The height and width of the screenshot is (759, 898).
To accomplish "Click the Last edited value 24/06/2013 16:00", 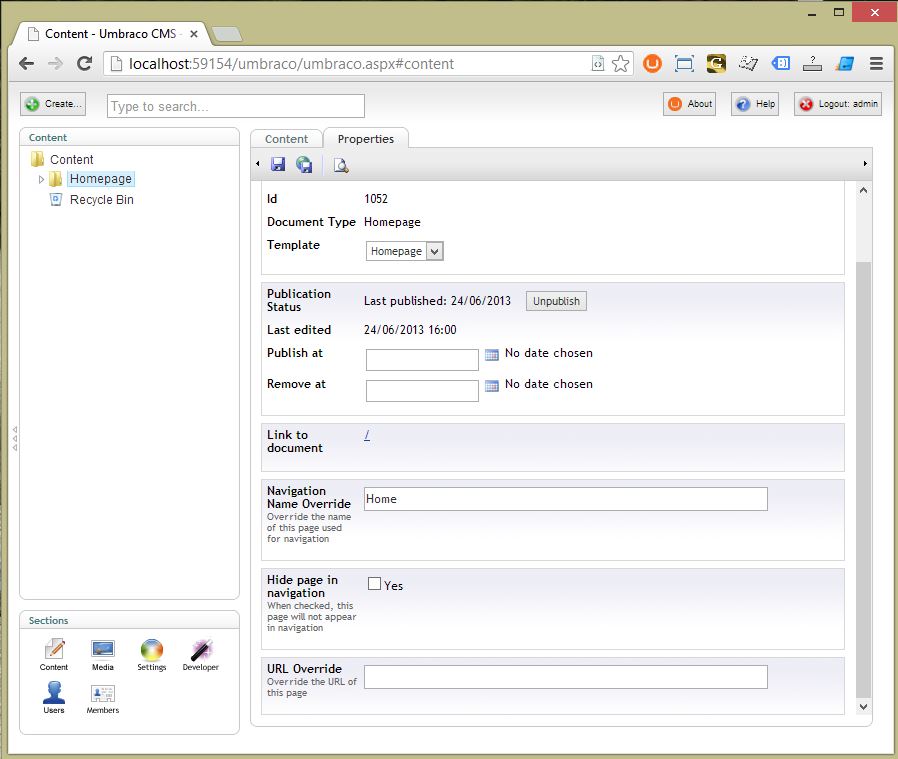I will 410,330.
